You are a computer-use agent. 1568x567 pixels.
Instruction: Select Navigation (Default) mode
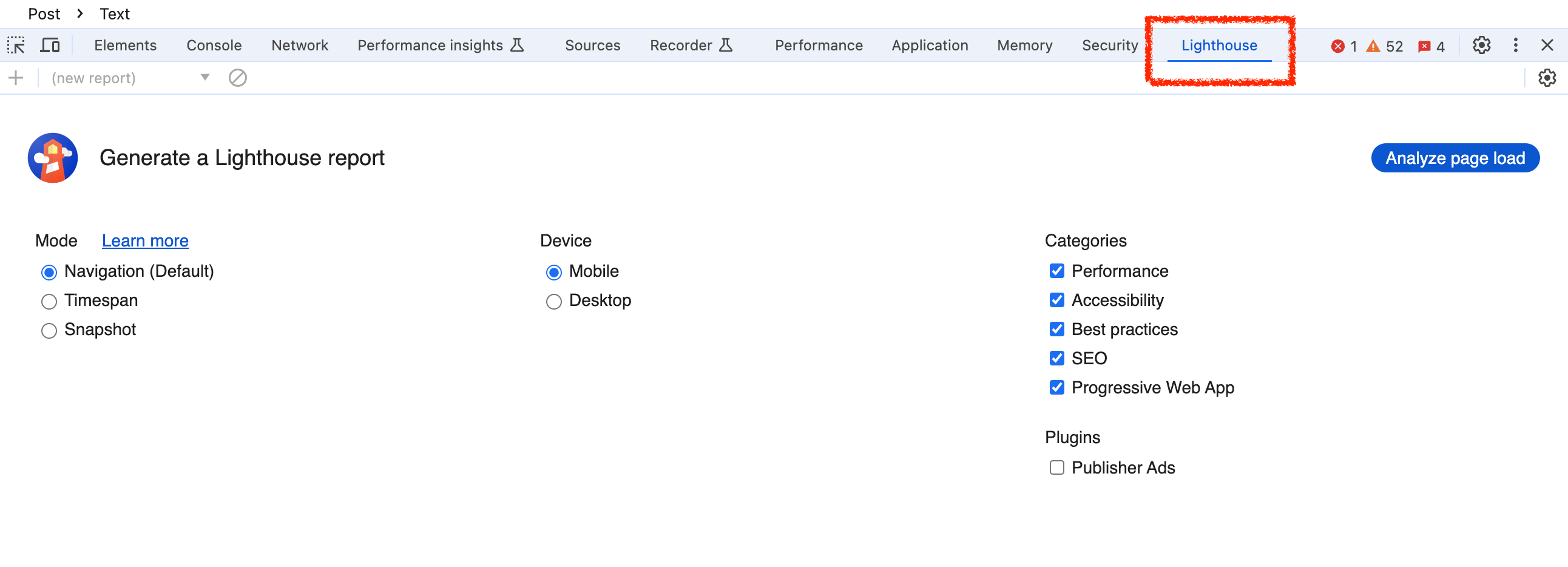tap(49, 272)
